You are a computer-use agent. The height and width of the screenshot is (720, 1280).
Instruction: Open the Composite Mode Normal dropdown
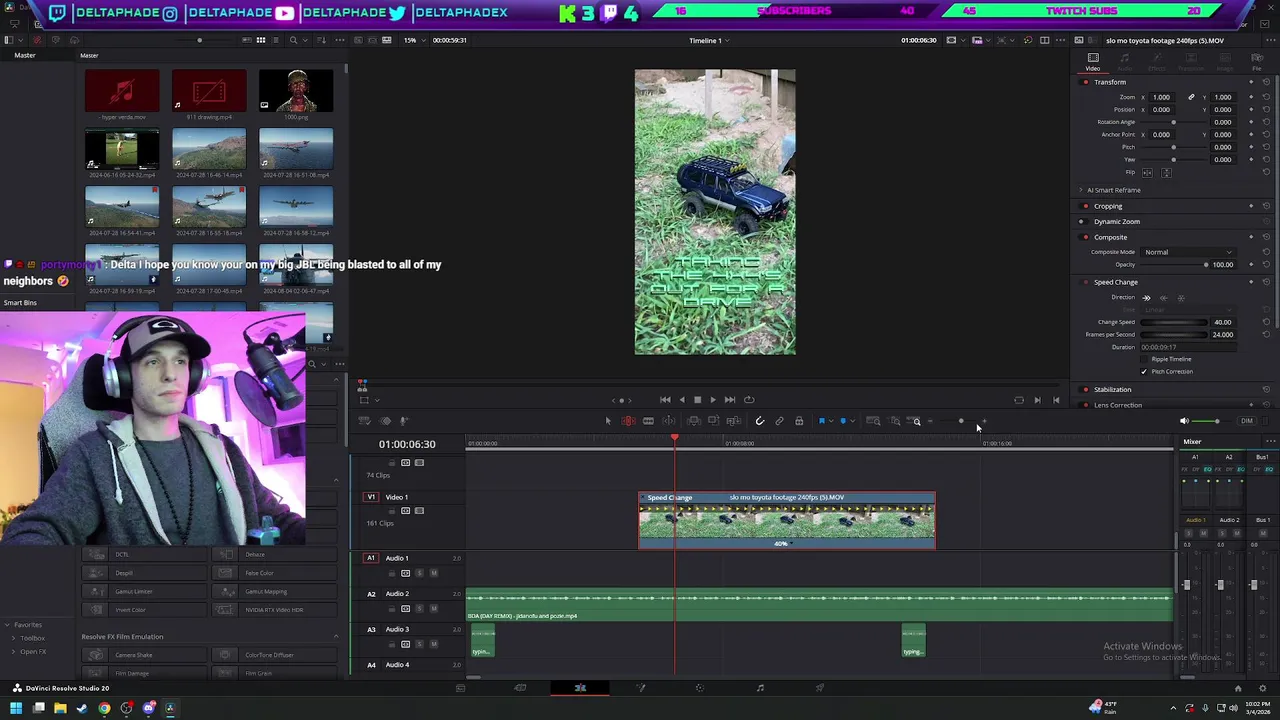[x=1188, y=252]
